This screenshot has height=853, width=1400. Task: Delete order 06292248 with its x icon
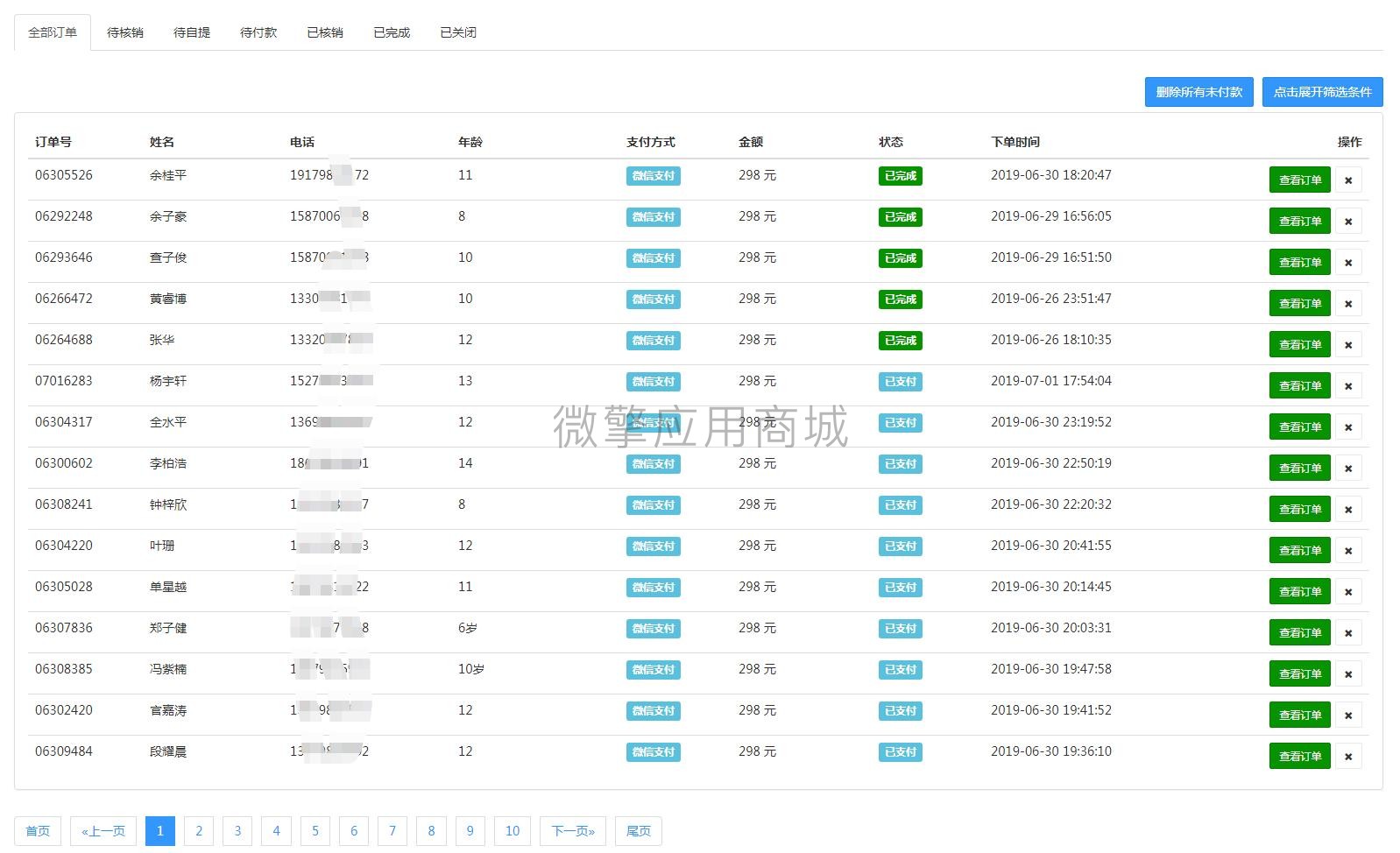click(1348, 221)
